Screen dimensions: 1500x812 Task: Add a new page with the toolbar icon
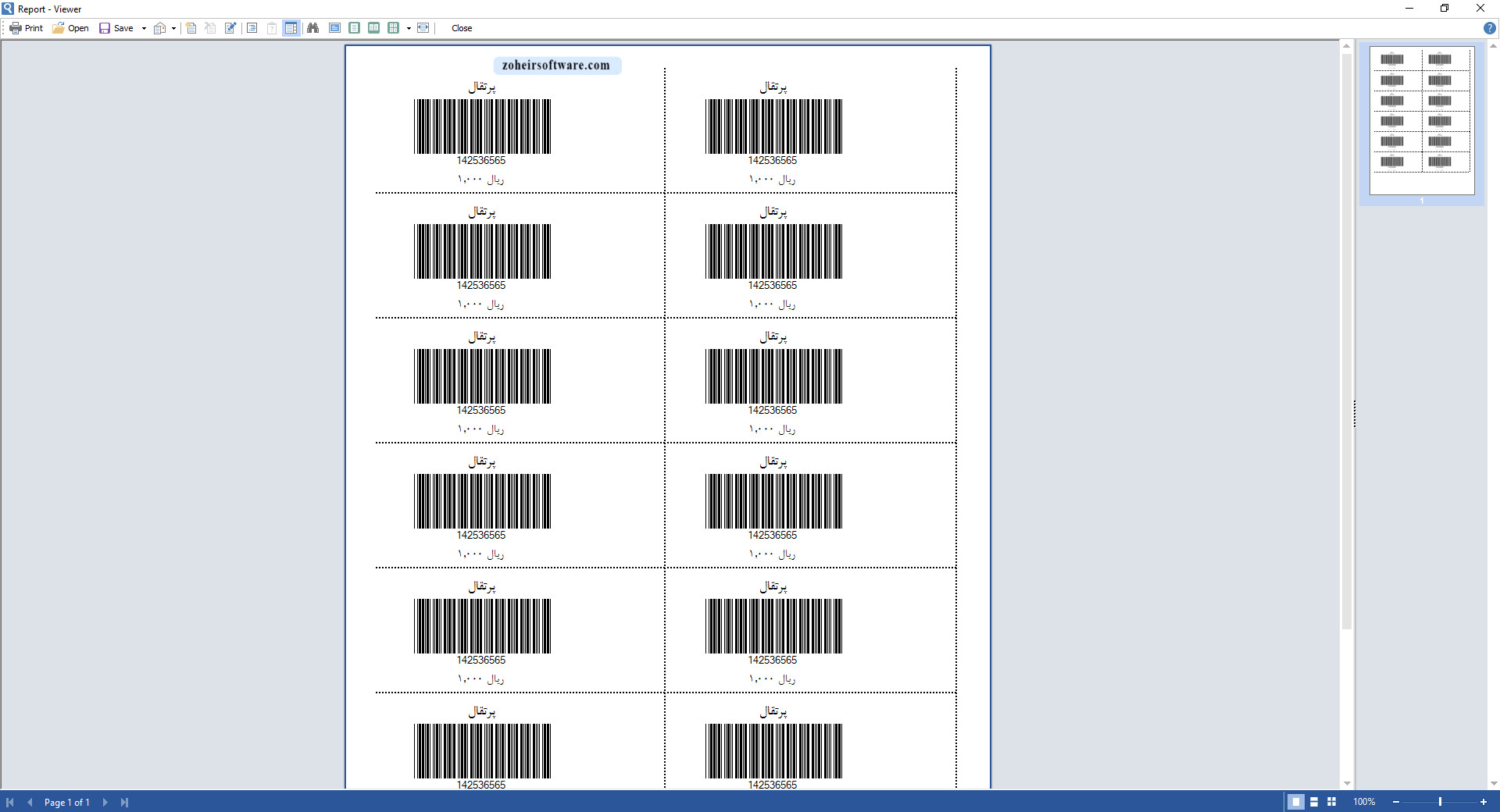pyautogui.click(x=191, y=28)
